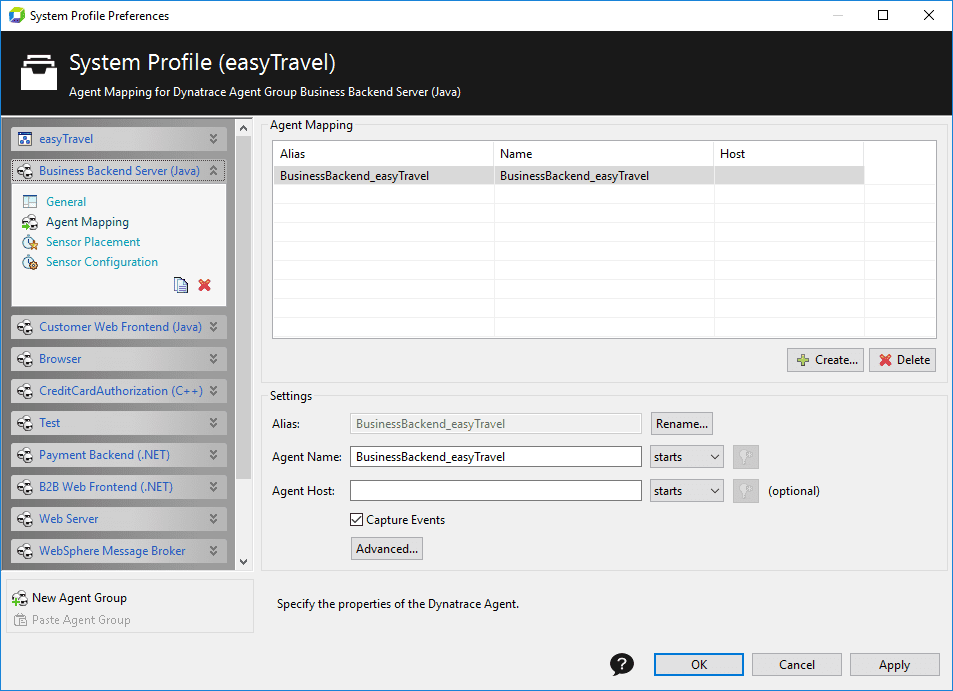Expand the Customer Web Frontend (Java) chevron
Viewport: 953px width, 691px height.
213,327
